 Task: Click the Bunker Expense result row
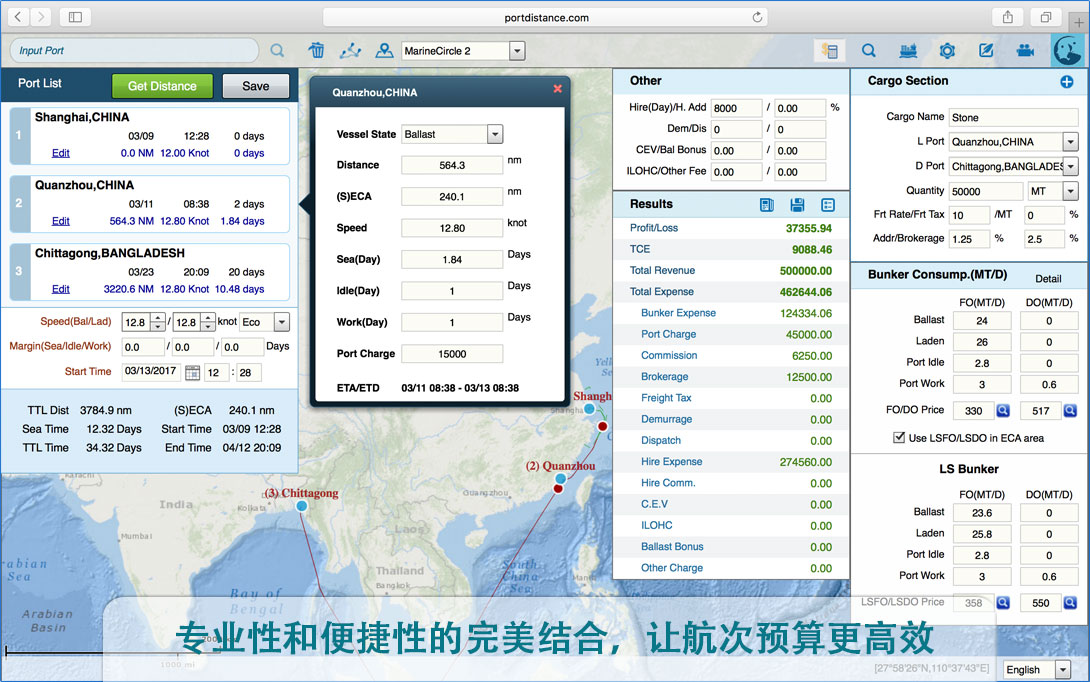point(731,313)
